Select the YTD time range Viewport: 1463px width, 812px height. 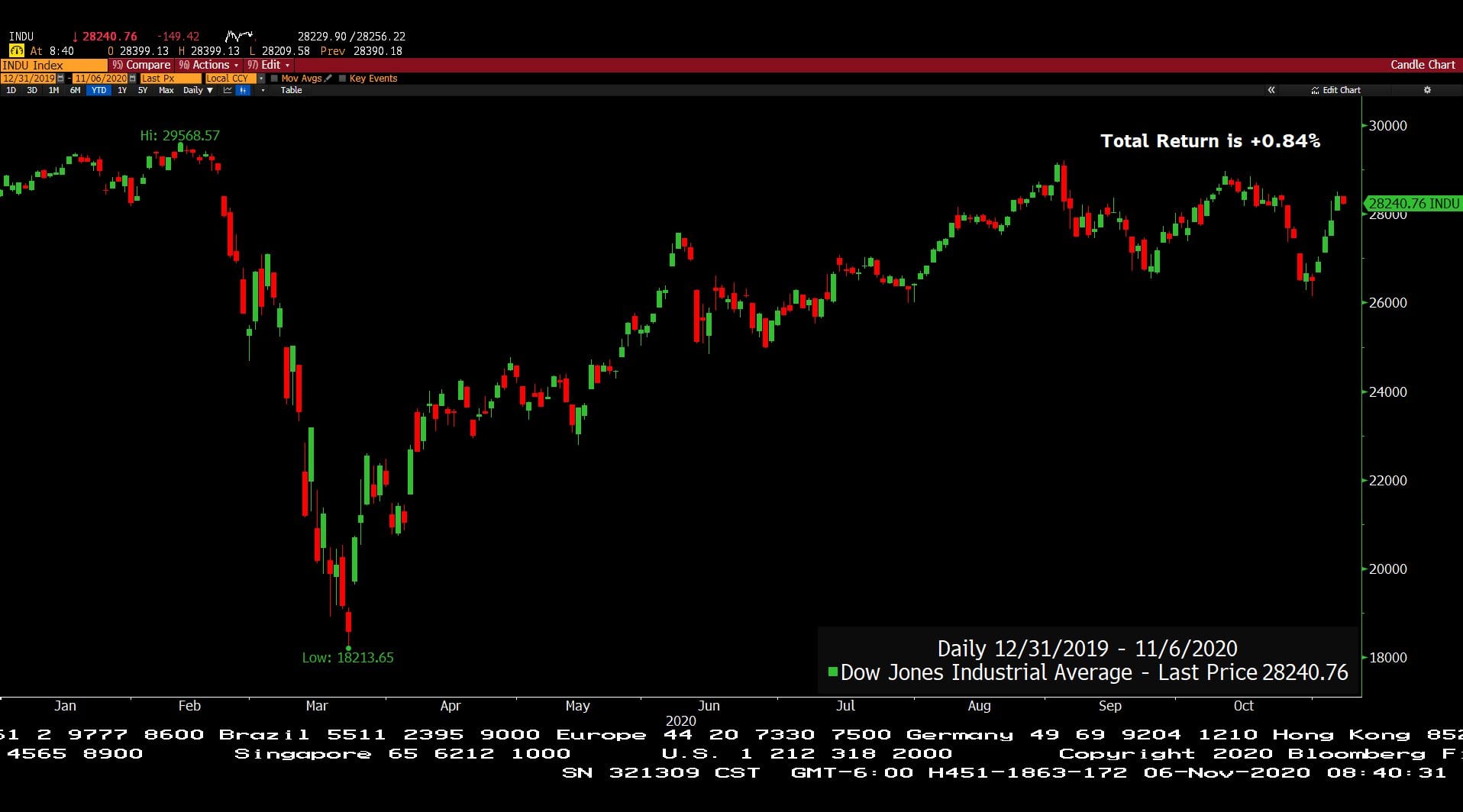pyautogui.click(x=99, y=90)
